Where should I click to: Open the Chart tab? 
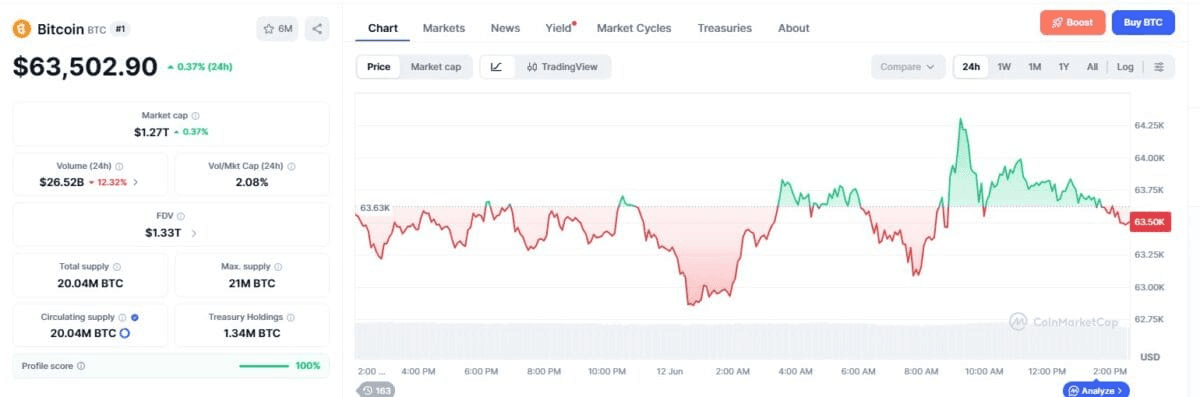tap(383, 28)
